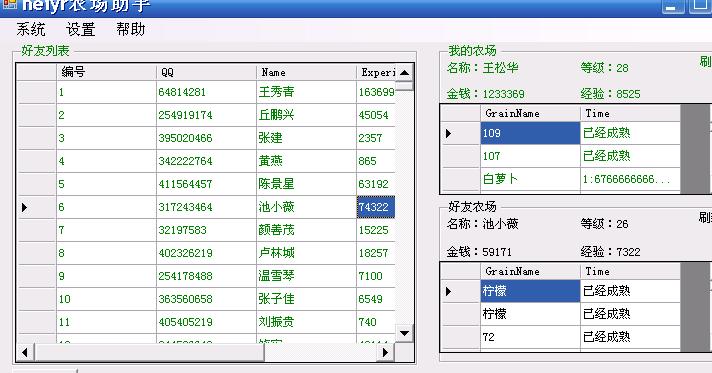
Task: Click QQ cell 254178488
Action: click(206, 276)
